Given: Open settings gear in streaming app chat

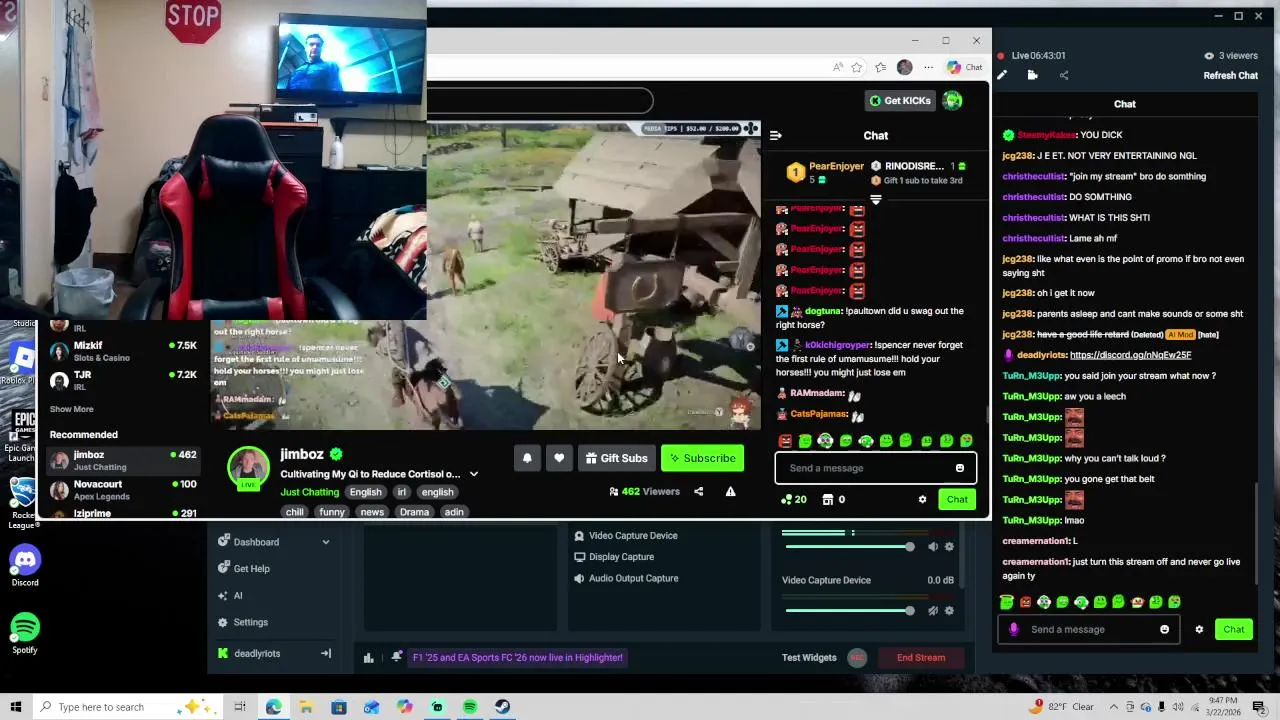Looking at the screenshot, I should [x=1199, y=629].
